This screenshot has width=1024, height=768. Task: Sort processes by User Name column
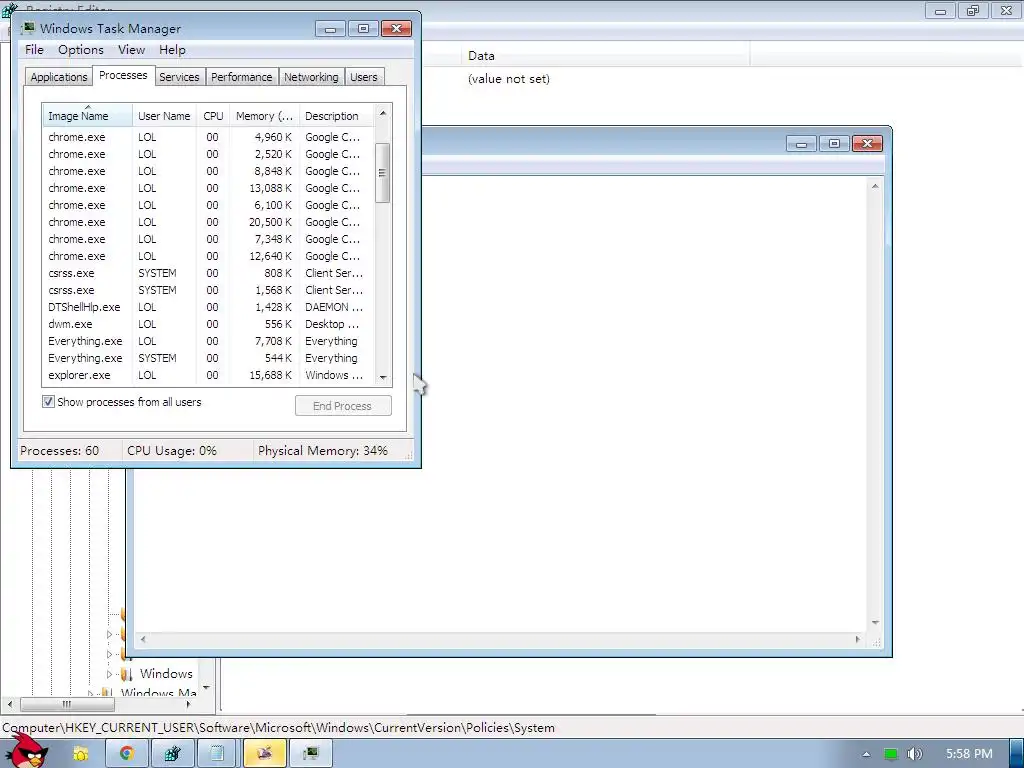(x=164, y=116)
